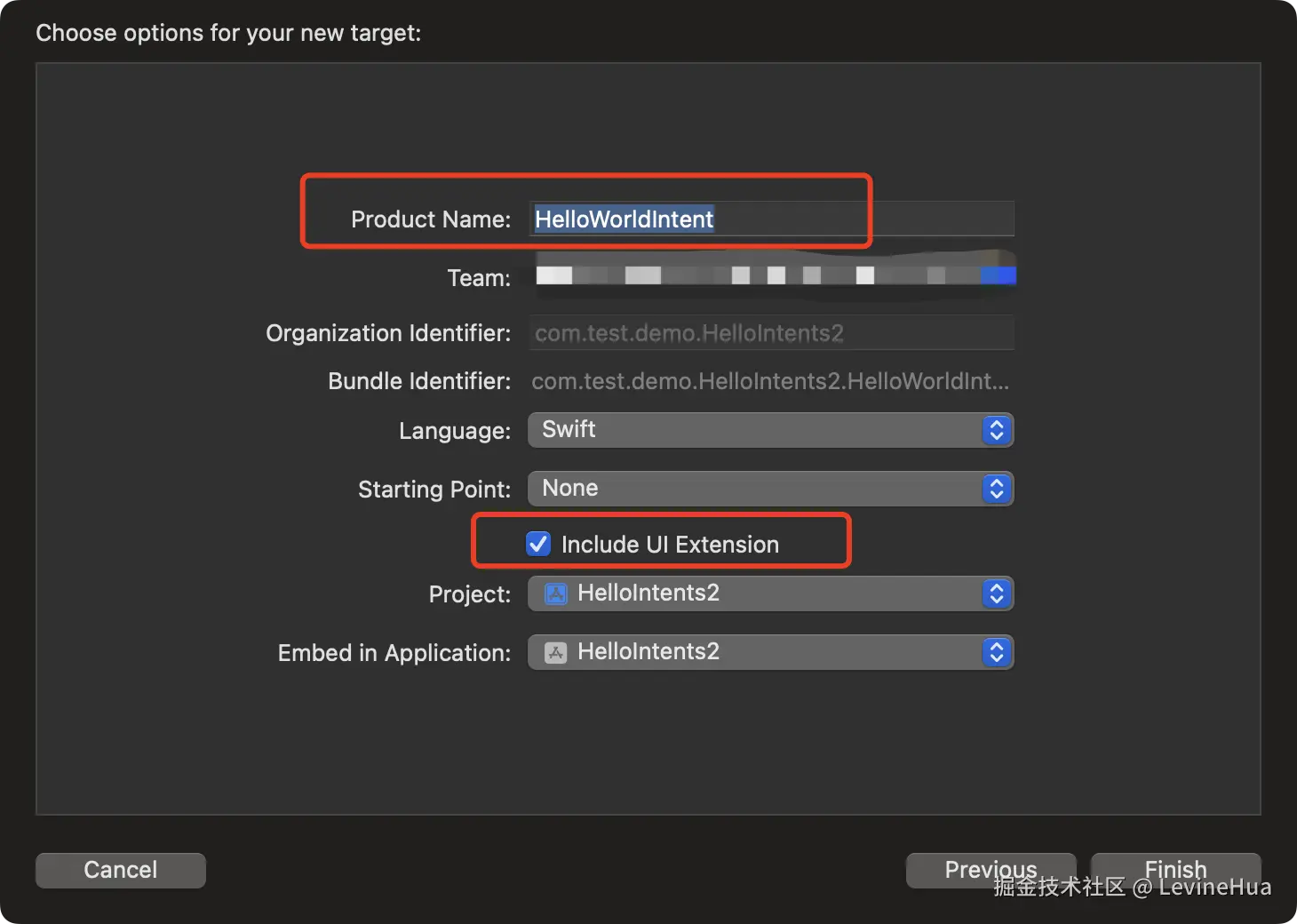Click the blue Xcode project icon
This screenshot has height=924, width=1297.
pyautogui.click(x=556, y=594)
